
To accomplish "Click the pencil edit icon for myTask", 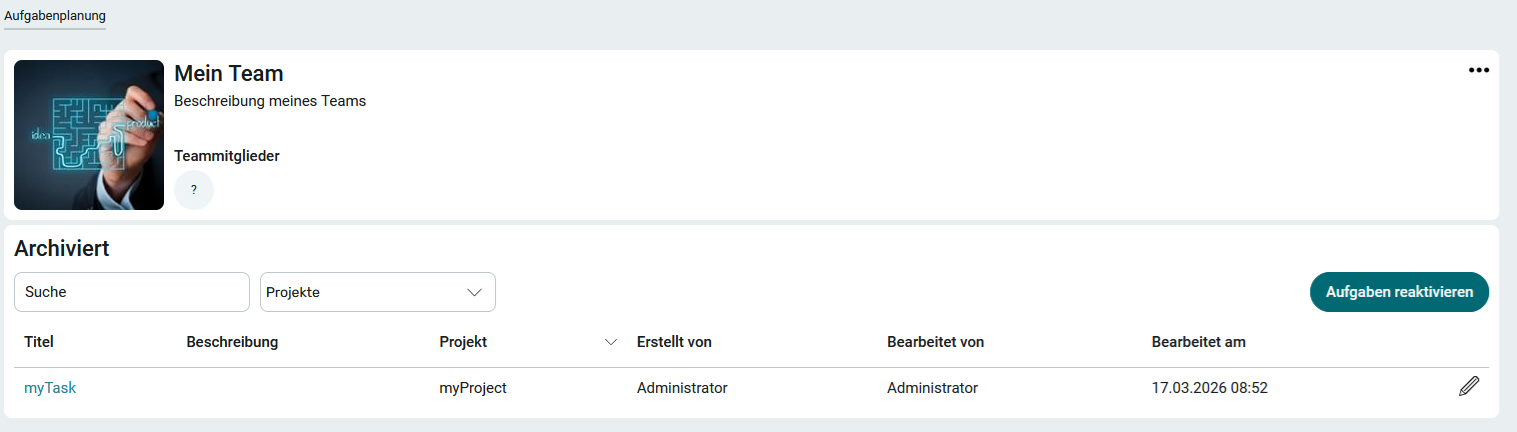I will tap(1468, 386).
